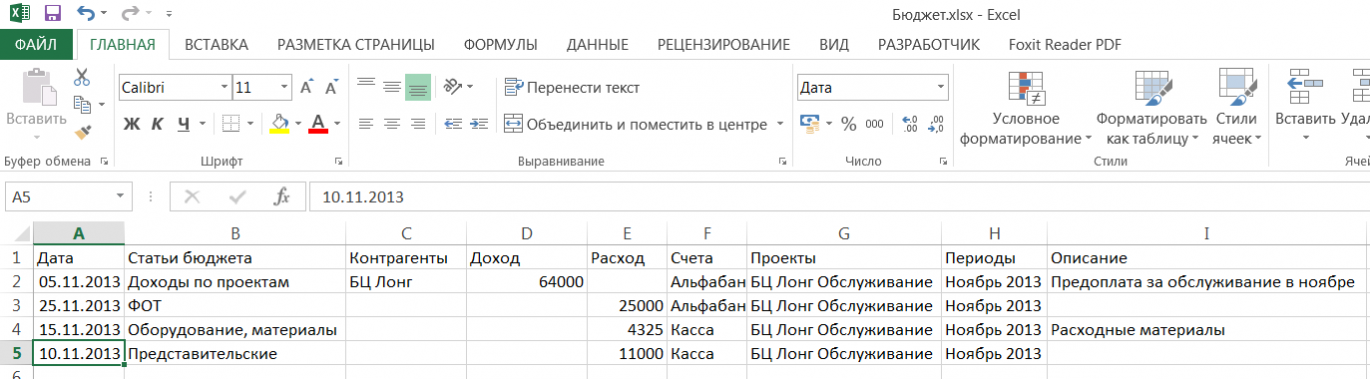Toggle bold (Ж) formatting
Image resolution: width=1370 pixels, height=379 pixels.
tap(131, 124)
